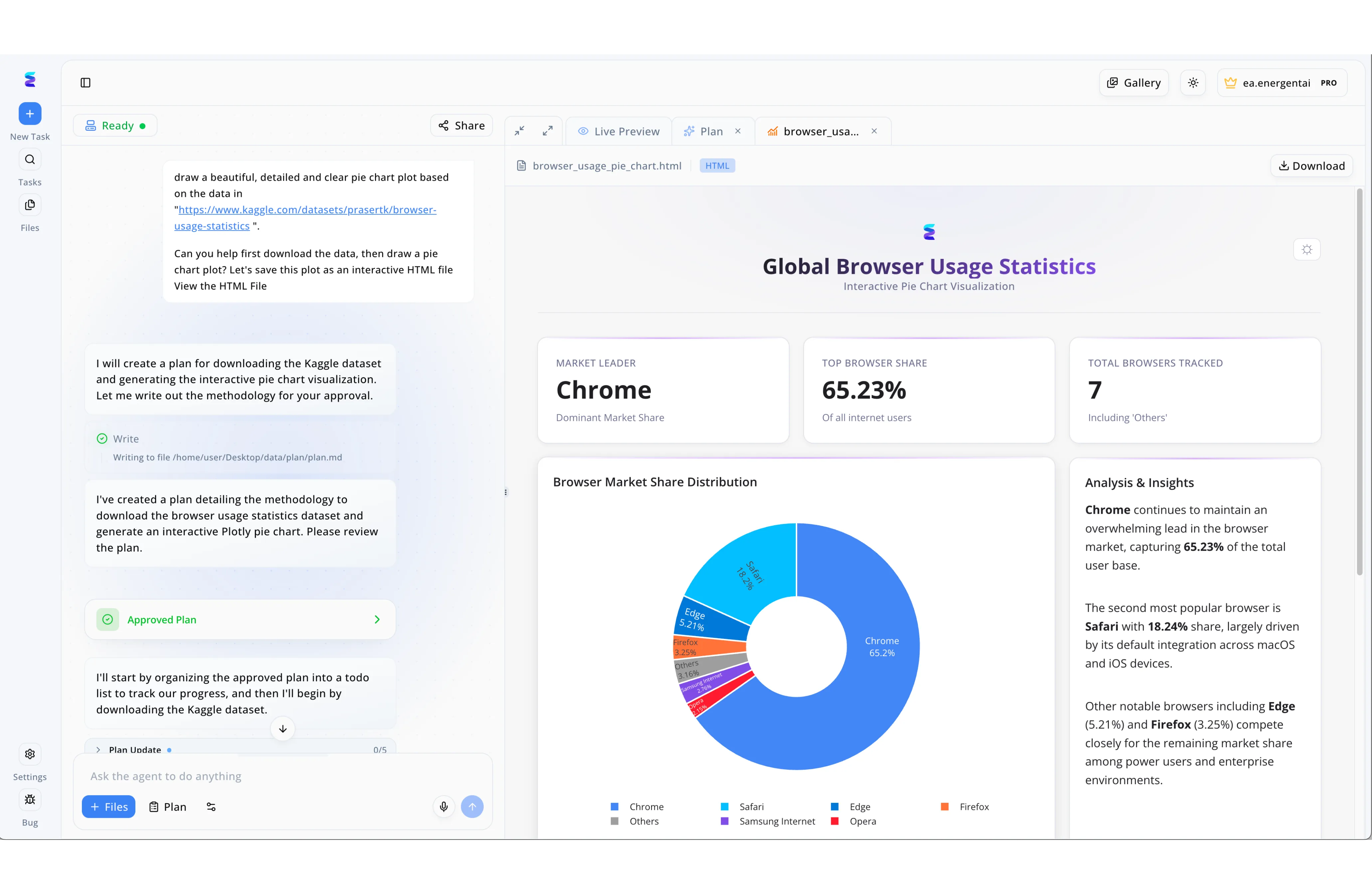Jump to latest message with down arrow
This screenshot has width=1372, height=891.
[x=282, y=728]
